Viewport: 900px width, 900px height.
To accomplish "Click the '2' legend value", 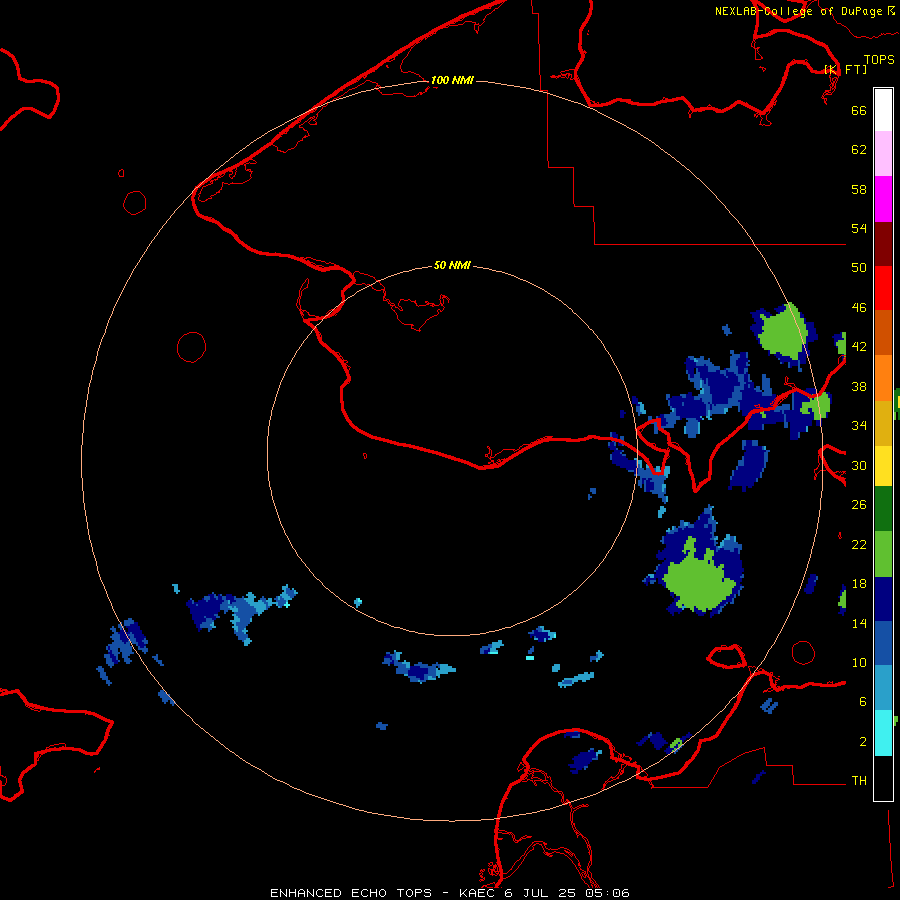I will (x=862, y=742).
